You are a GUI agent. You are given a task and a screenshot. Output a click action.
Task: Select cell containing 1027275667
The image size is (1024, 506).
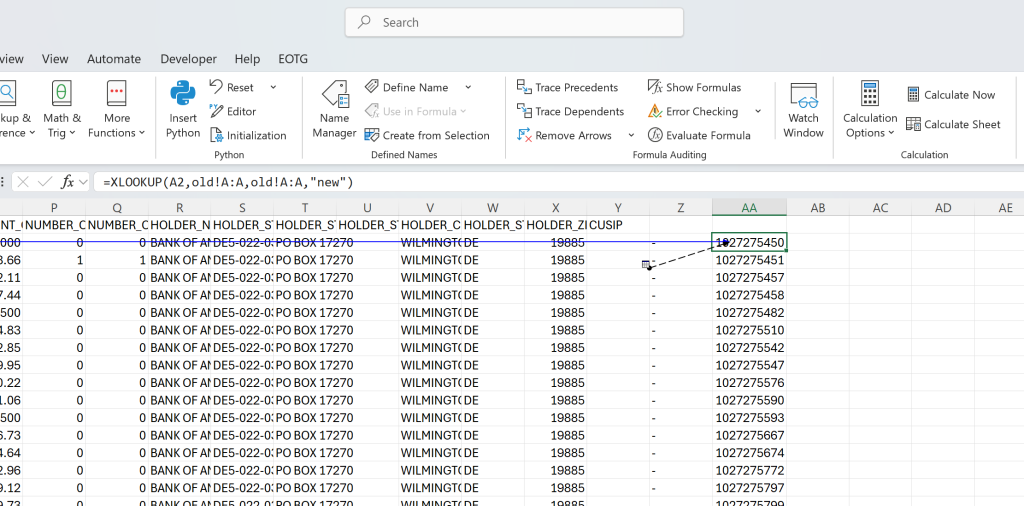[749, 435]
